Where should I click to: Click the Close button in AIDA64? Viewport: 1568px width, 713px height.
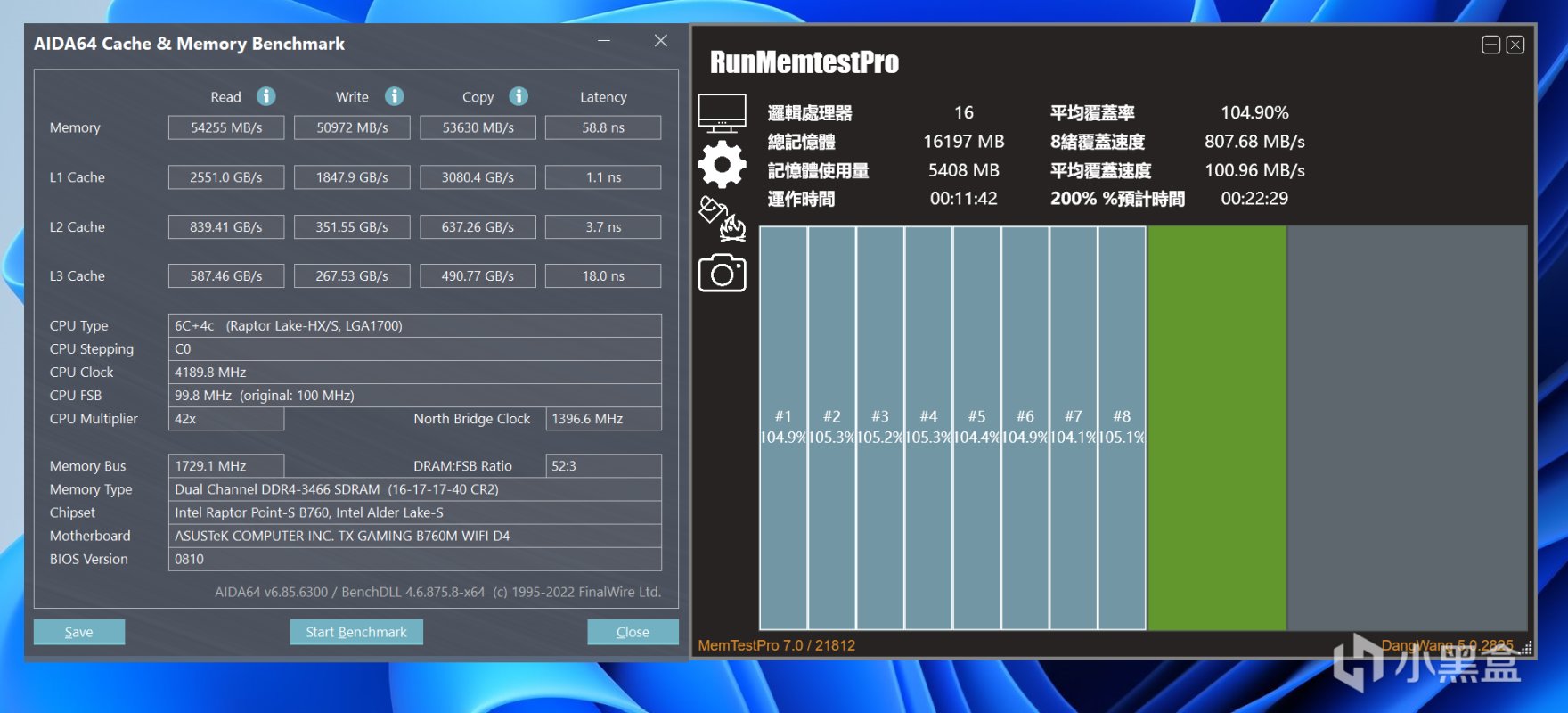[x=633, y=632]
